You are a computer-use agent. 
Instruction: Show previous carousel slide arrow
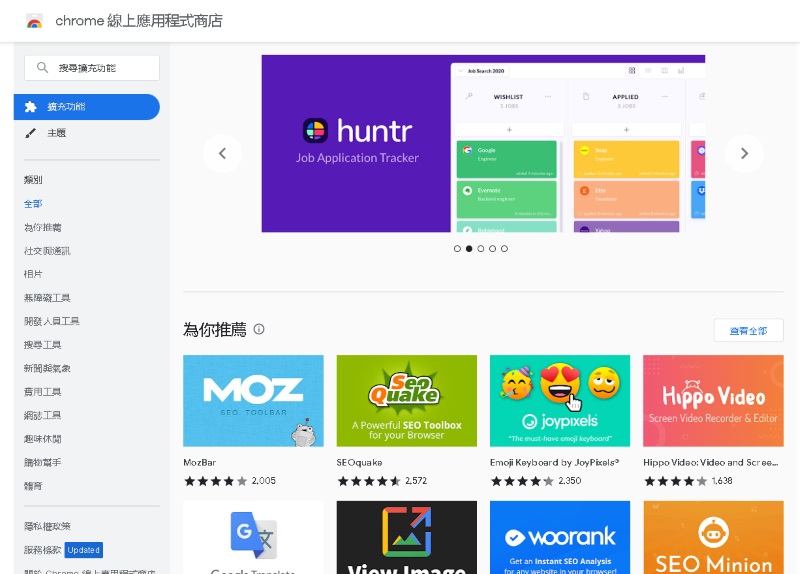tap(222, 153)
